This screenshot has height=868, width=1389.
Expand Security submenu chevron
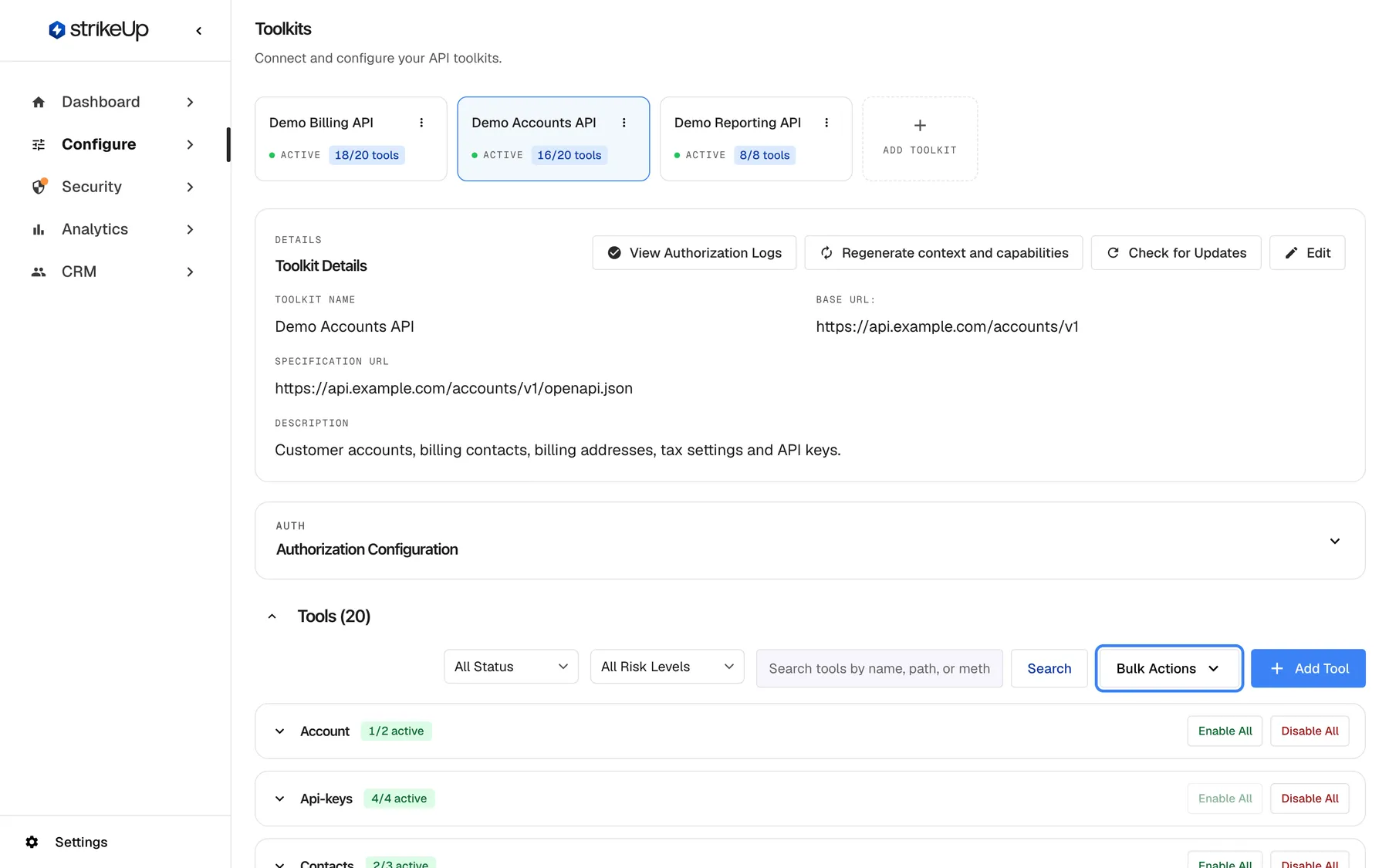(190, 187)
